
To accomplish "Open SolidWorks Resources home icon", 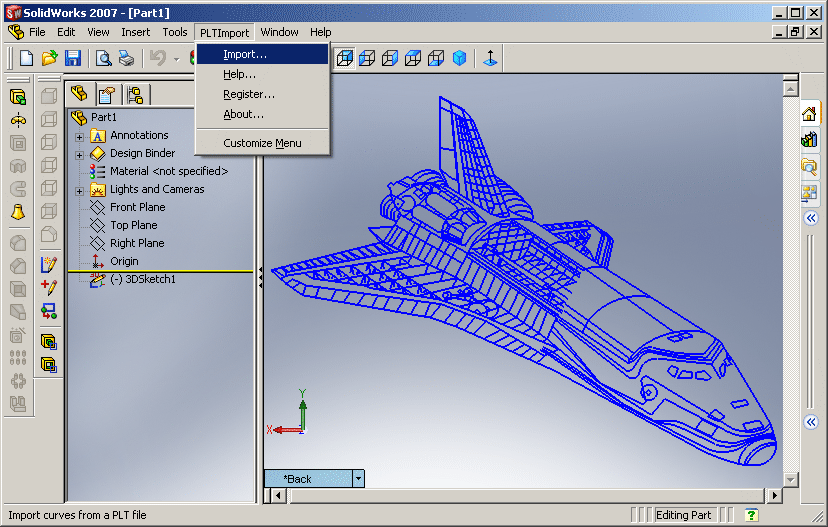I will (810, 114).
